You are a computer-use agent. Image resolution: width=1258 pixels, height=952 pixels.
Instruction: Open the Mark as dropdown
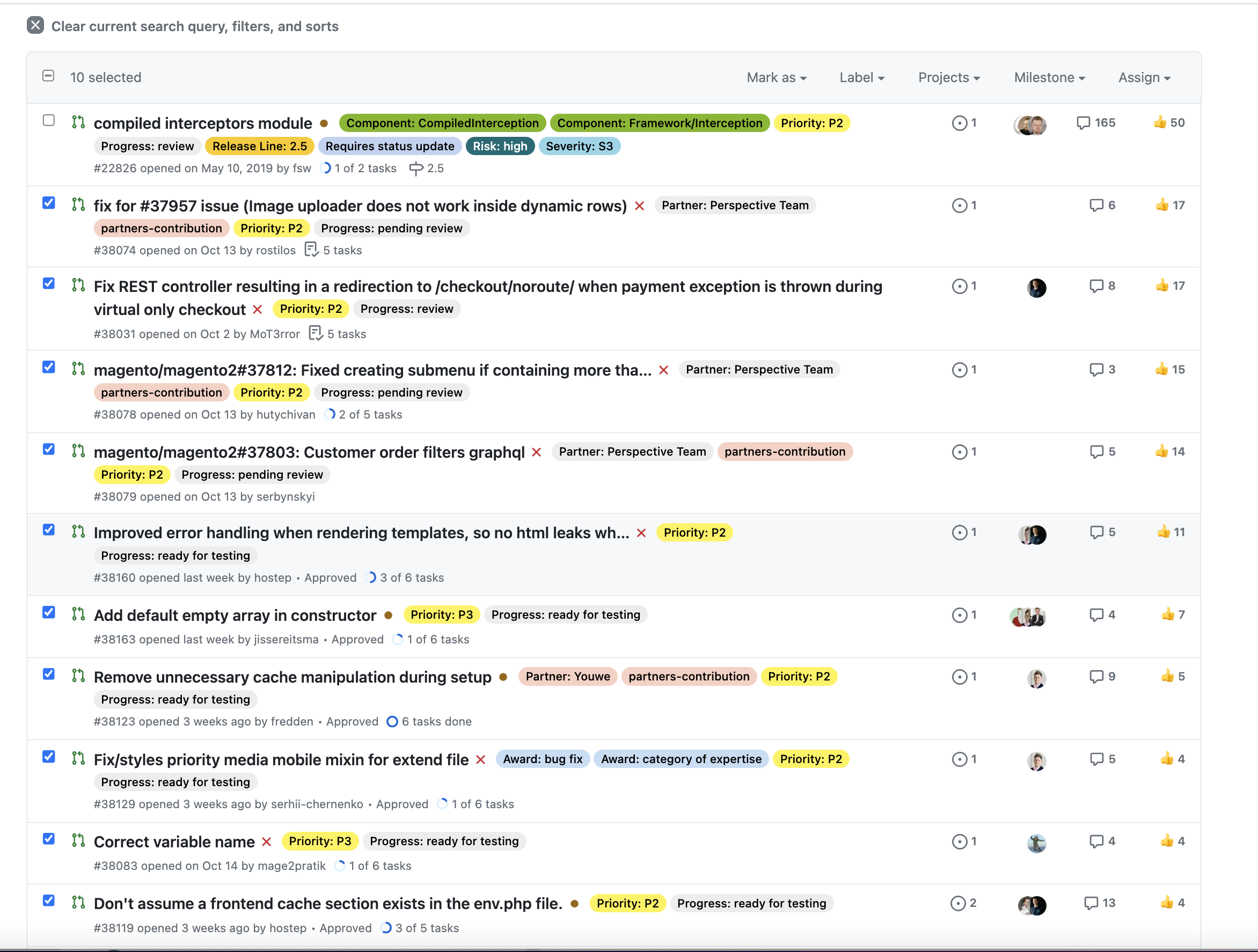(x=777, y=77)
